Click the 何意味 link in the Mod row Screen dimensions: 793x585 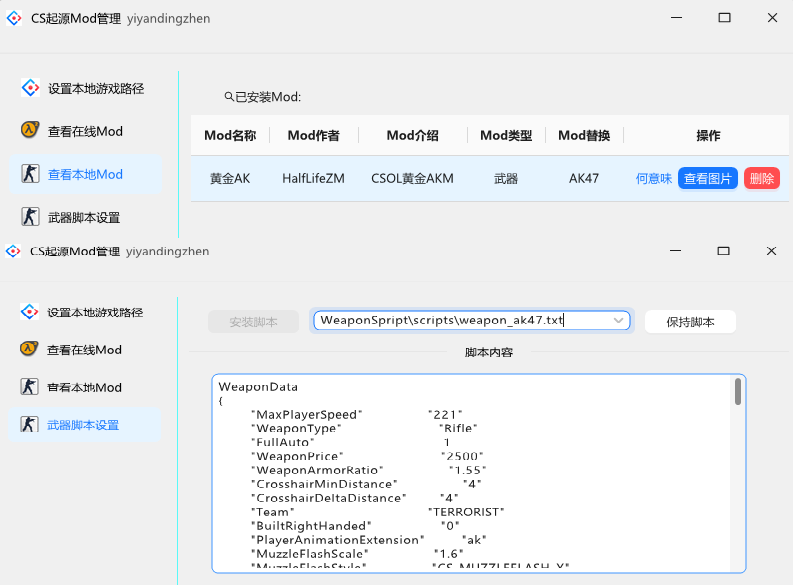(x=654, y=179)
